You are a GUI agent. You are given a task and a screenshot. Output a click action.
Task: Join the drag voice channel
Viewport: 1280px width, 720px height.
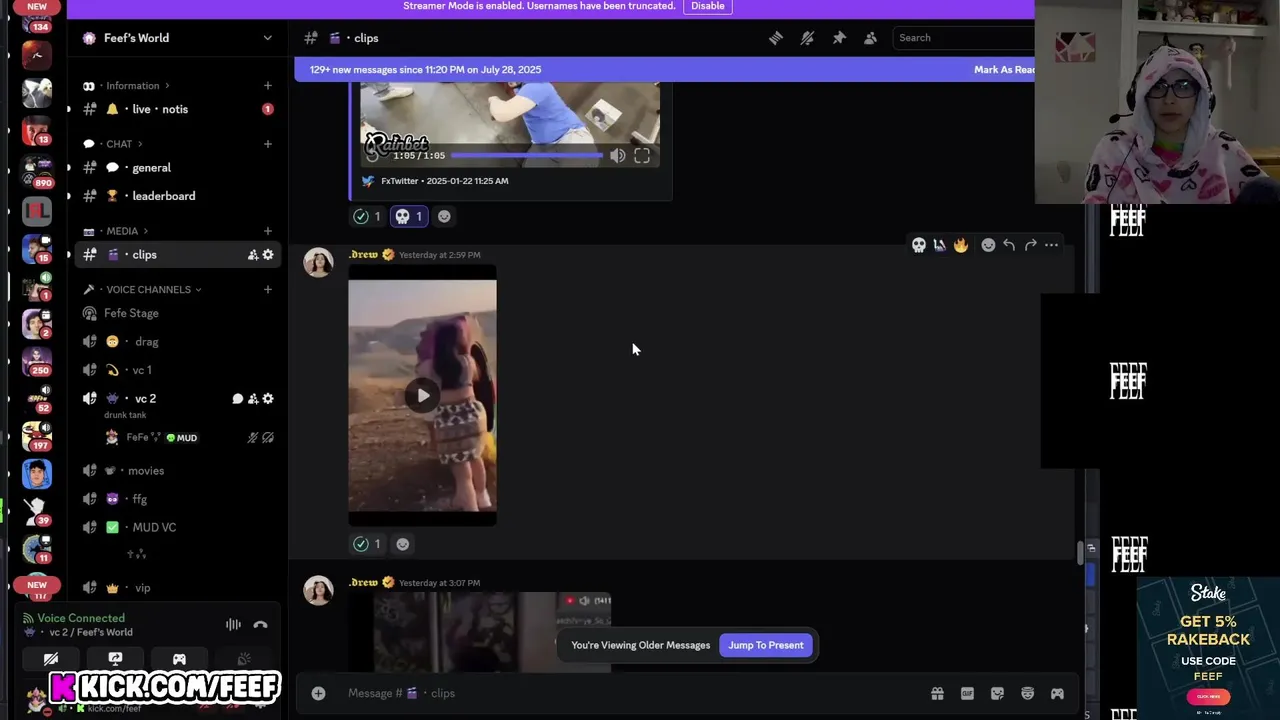tap(178, 342)
